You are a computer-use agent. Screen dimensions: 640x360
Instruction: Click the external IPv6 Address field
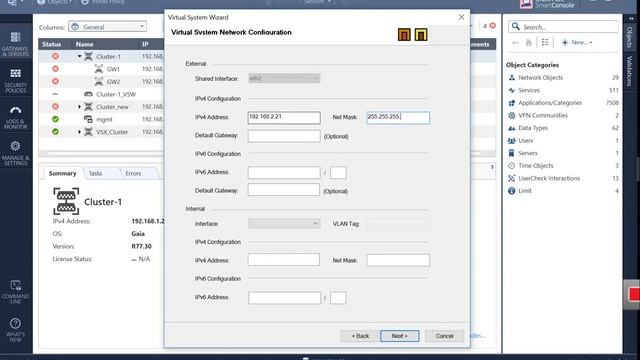[x=284, y=172]
